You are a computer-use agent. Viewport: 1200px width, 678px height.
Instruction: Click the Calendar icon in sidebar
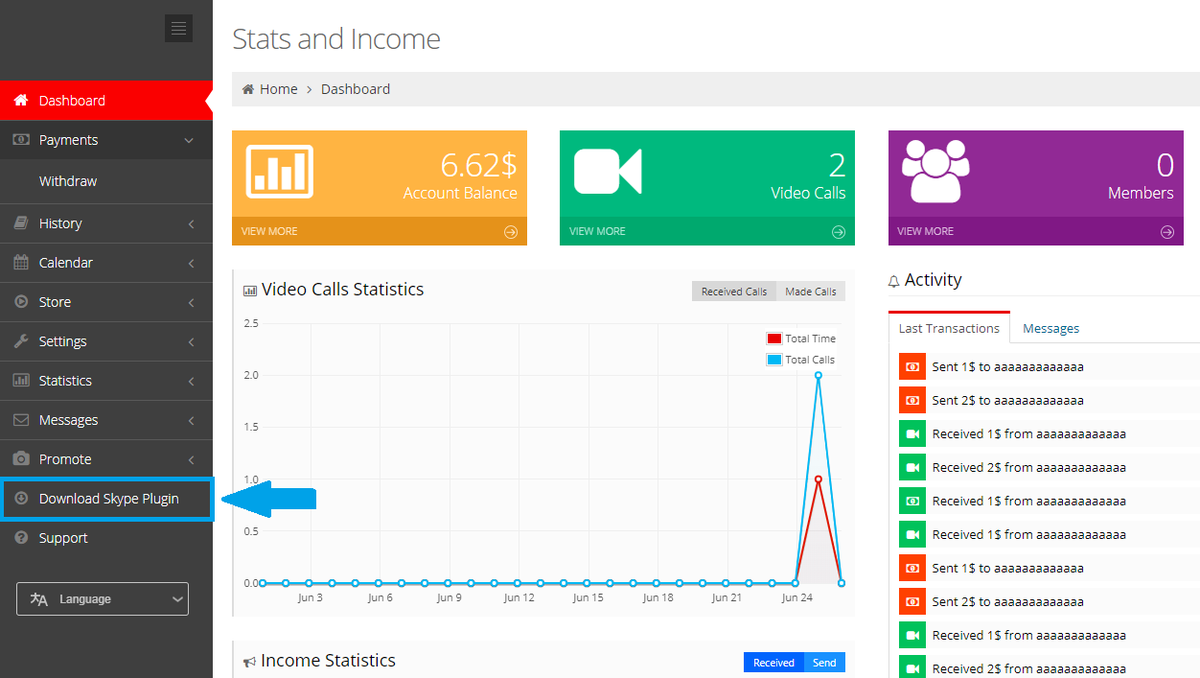[x=21, y=262]
